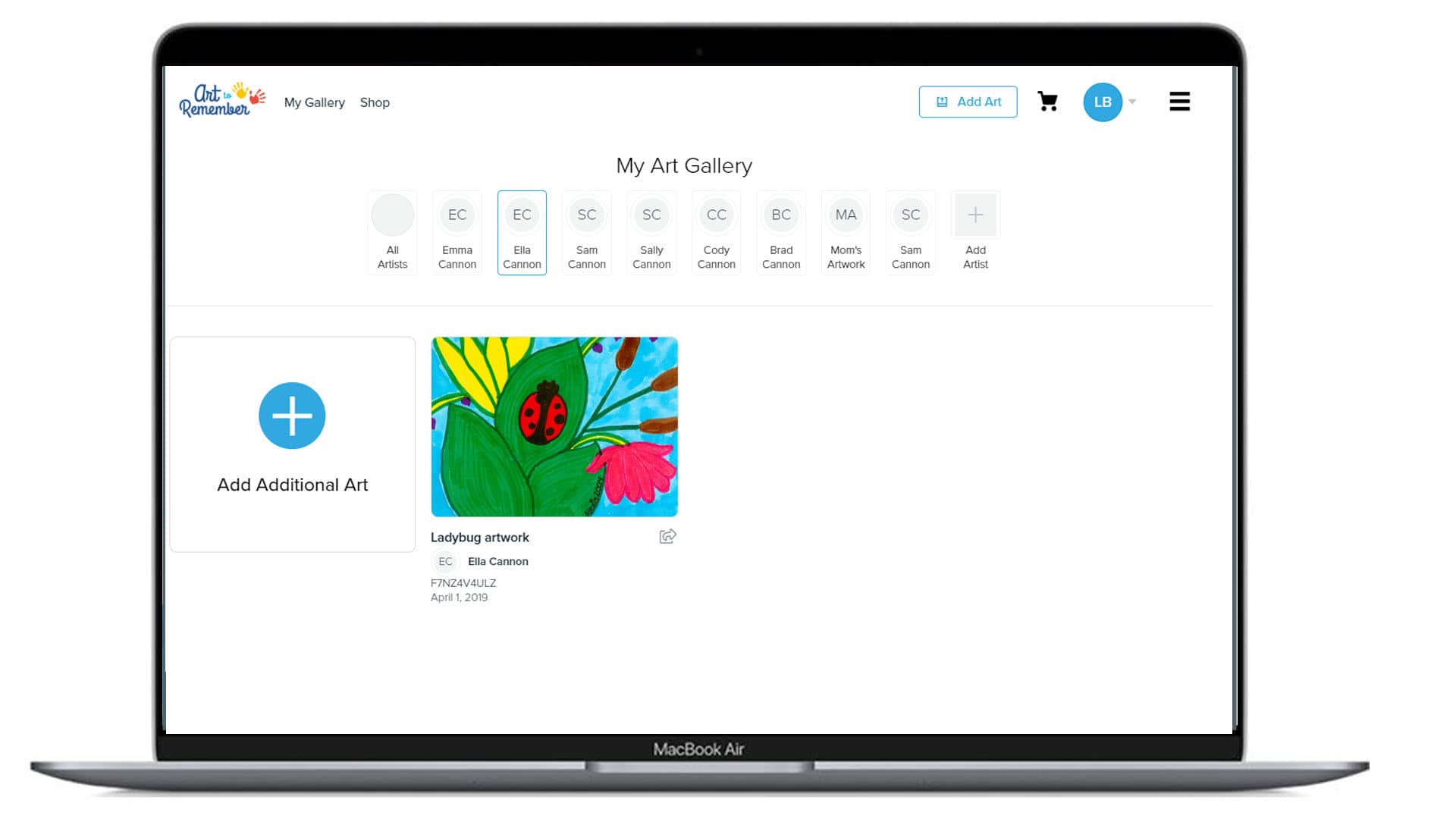Open the Ladybug artwork thumbnail
Image resolution: width=1456 pixels, height=819 pixels.
(554, 427)
